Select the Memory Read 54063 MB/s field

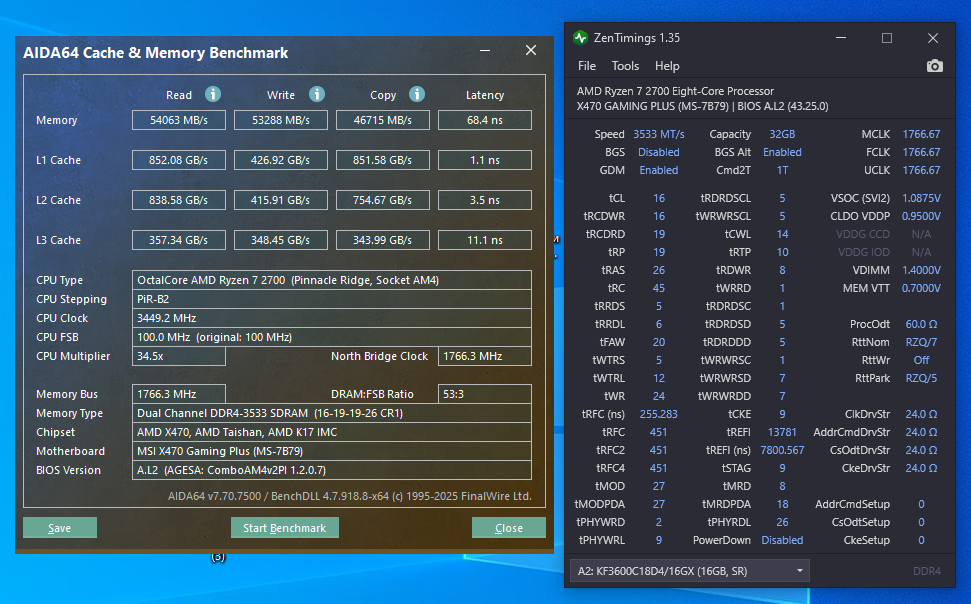(x=179, y=120)
